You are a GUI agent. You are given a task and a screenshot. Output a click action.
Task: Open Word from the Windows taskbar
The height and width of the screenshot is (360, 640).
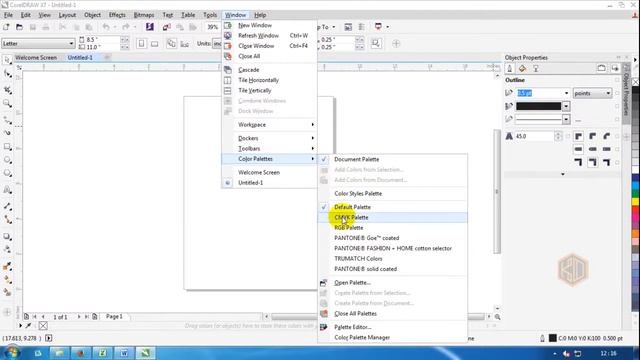click(x=124, y=353)
